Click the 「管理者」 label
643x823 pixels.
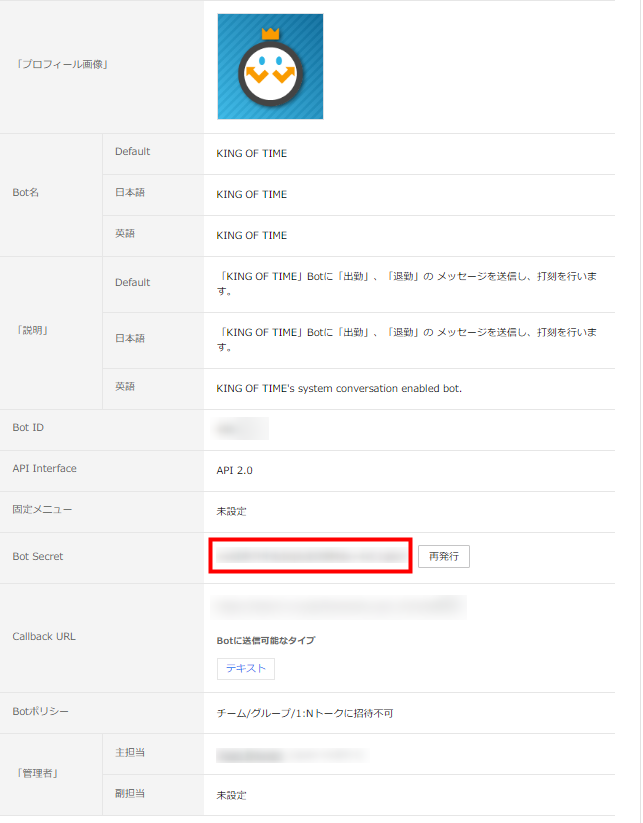(37, 773)
